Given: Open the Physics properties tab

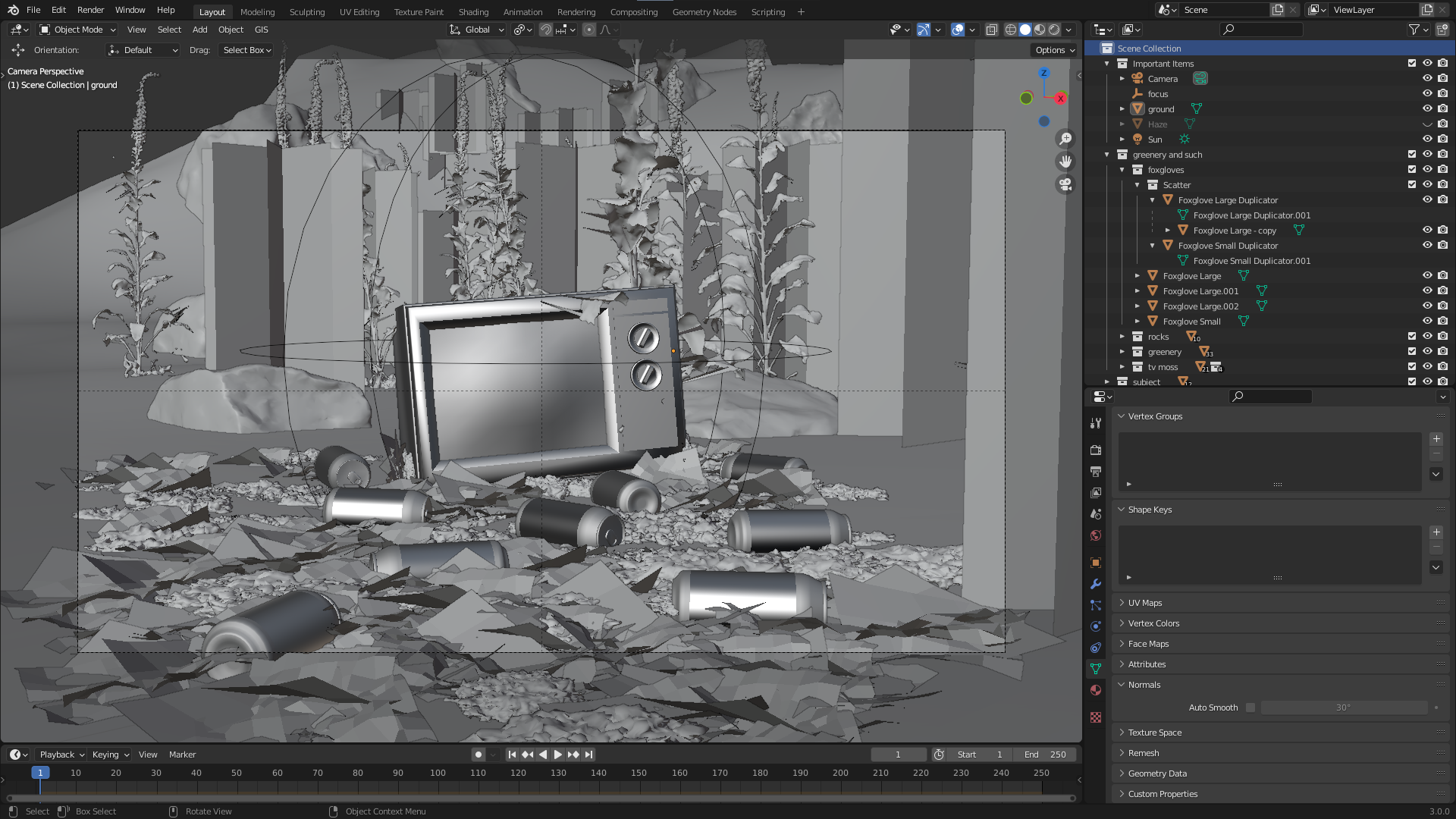Looking at the screenshot, I should coord(1096,626).
